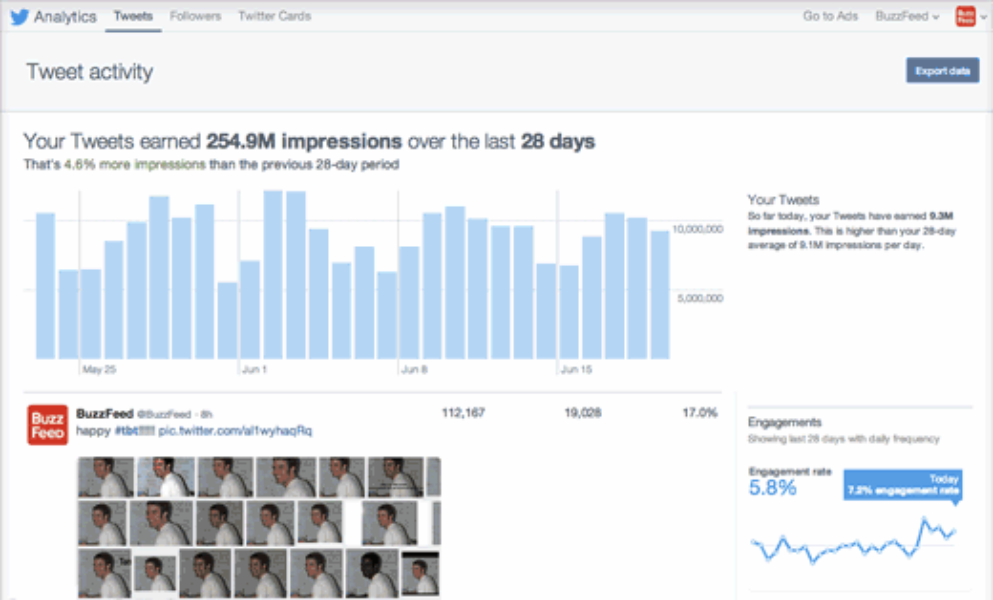
Task: Open the Tweets tab
Action: 133,17
